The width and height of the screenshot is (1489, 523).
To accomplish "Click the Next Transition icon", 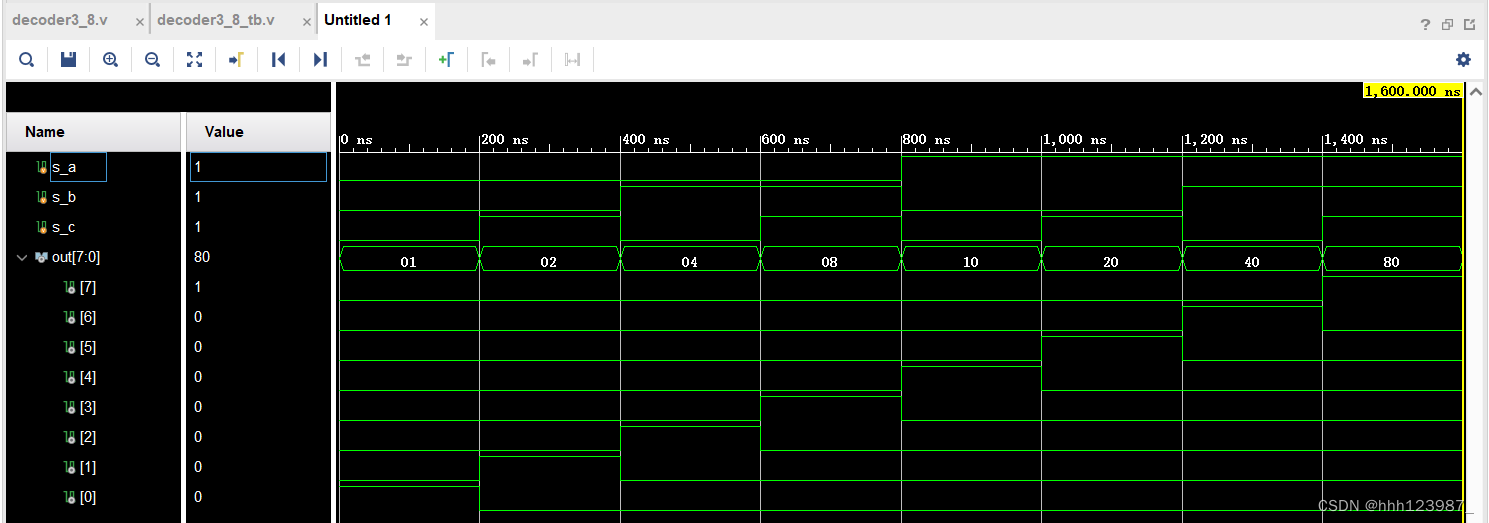I will 404,60.
